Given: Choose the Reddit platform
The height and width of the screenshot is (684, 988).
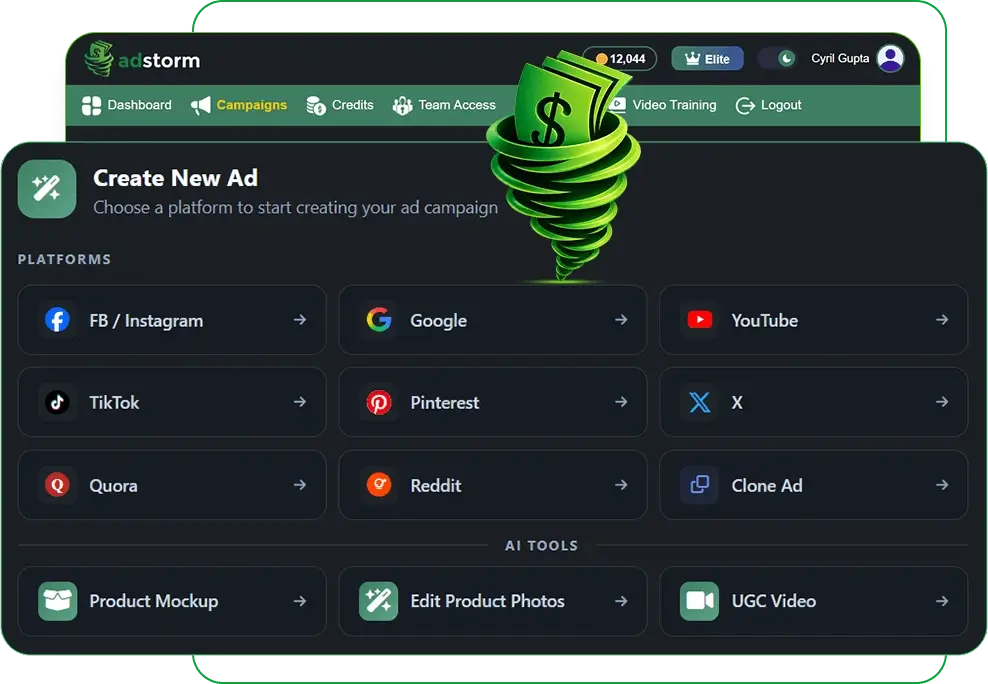Looking at the screenshot, I should 493,485.
